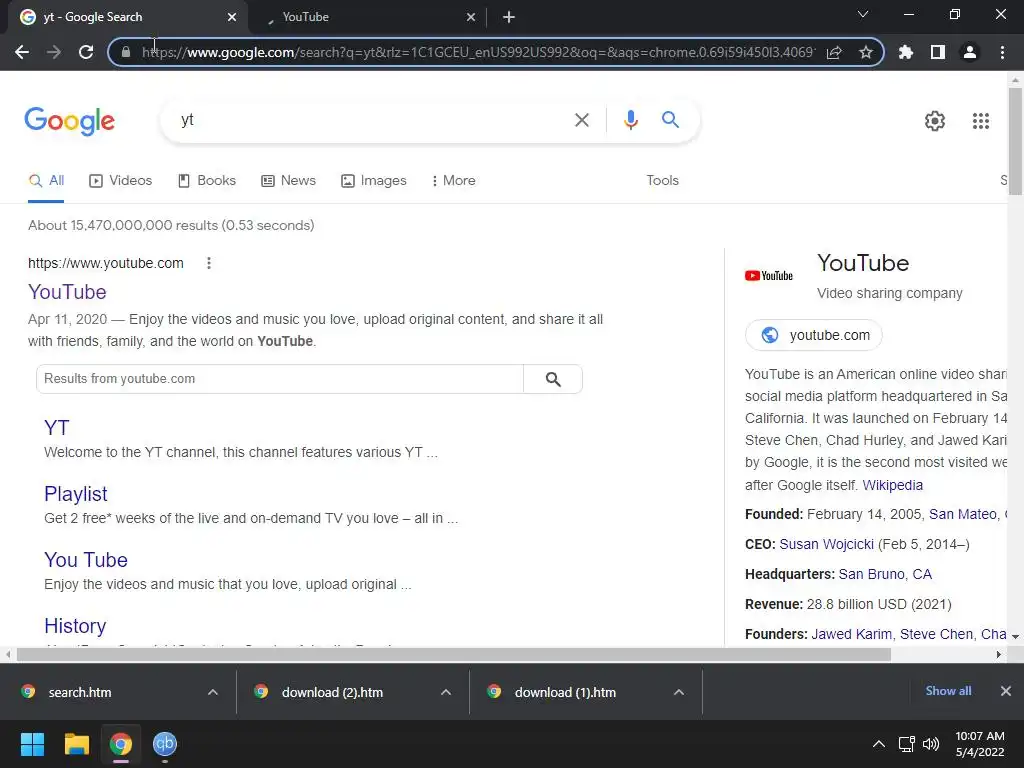Click the vertical page scrollbar thumb

pyautogui.click(x=1015, y=142)
